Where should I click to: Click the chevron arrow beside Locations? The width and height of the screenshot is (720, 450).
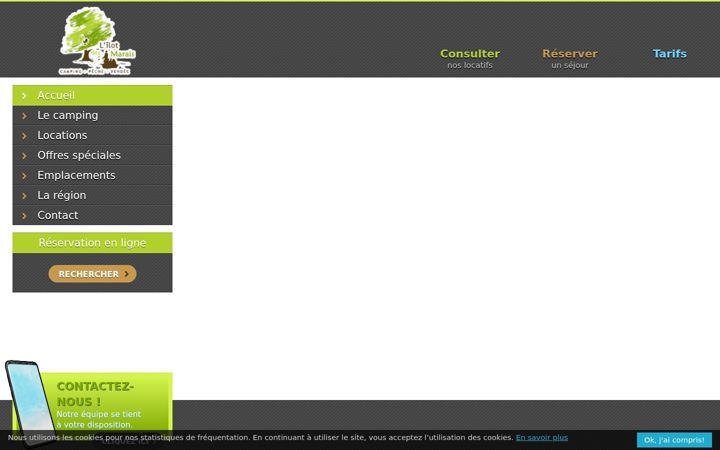click(24, 135)
